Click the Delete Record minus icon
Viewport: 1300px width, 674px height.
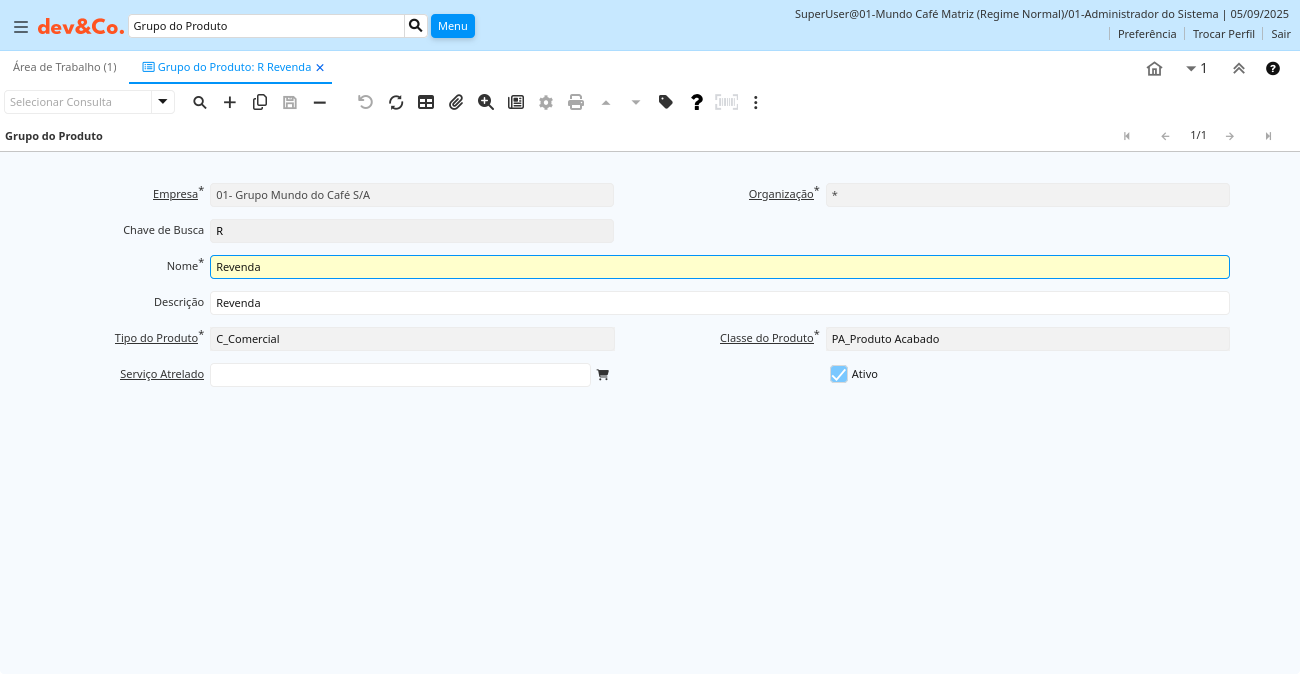coord(320,102)
